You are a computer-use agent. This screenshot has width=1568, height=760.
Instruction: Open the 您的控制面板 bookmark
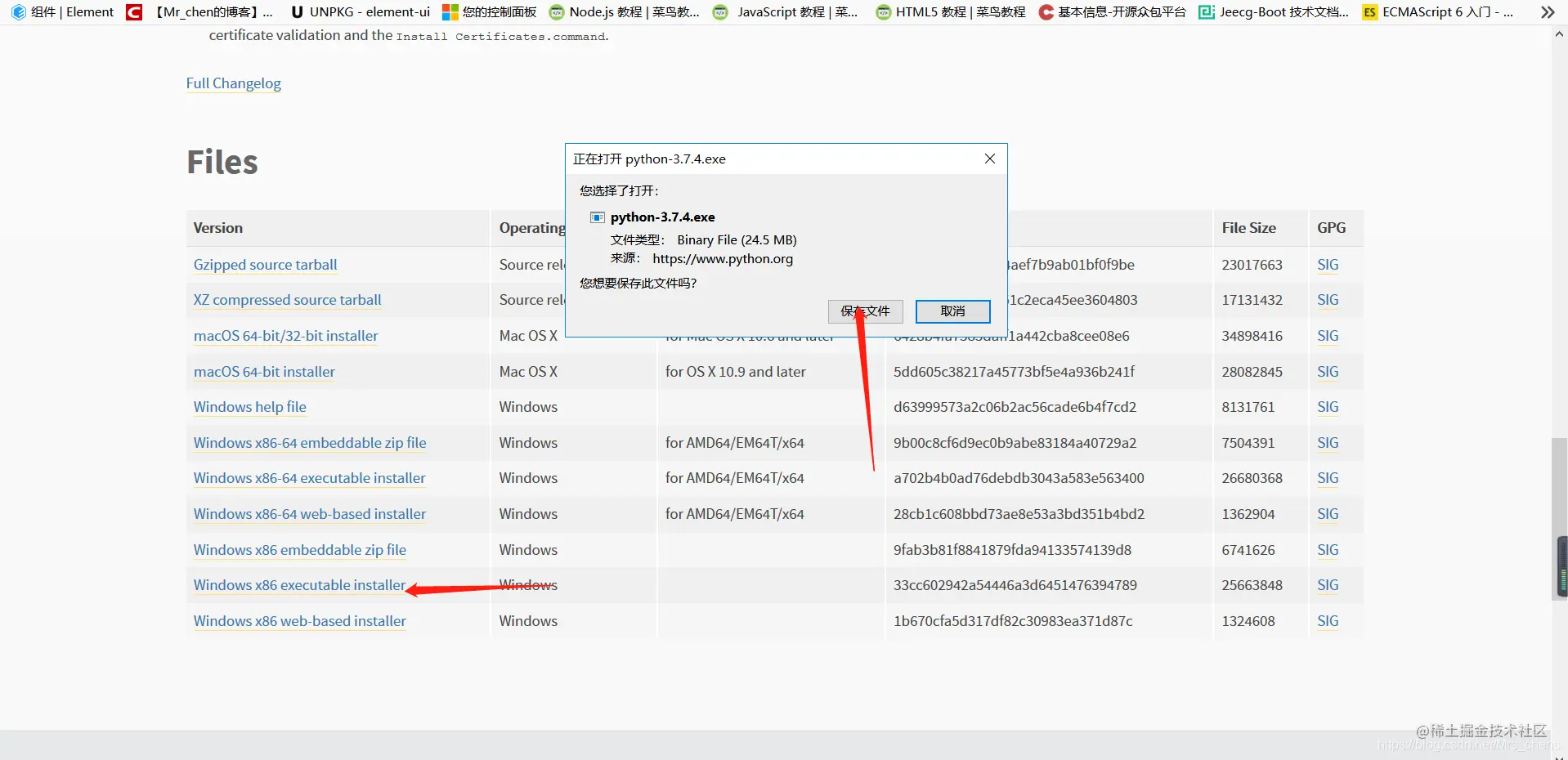pyautogui.click(x=489, y=12)
